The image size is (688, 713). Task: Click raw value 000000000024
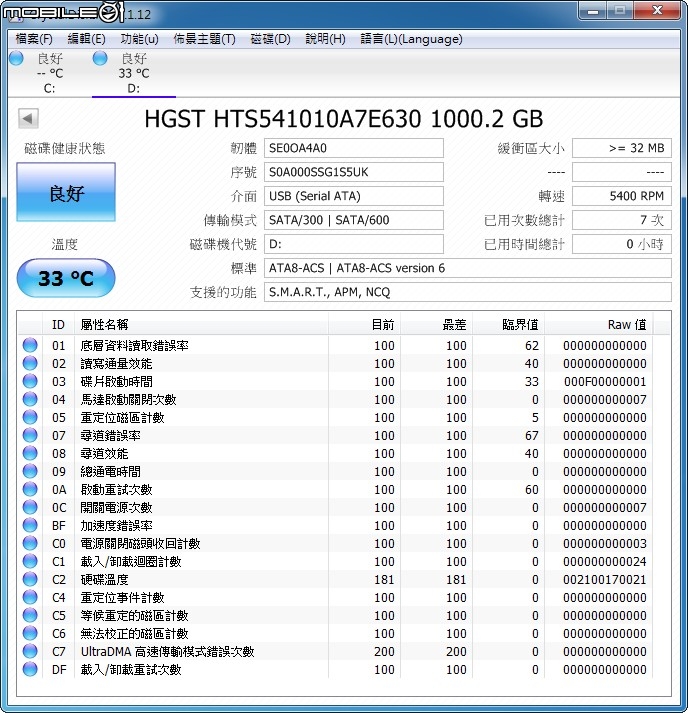click(x=605, y=562)
